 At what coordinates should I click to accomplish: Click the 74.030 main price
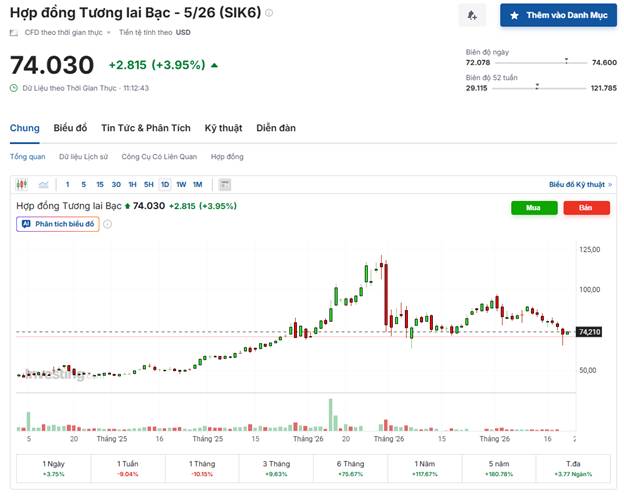pyautogui.click(x=52, y=65)
